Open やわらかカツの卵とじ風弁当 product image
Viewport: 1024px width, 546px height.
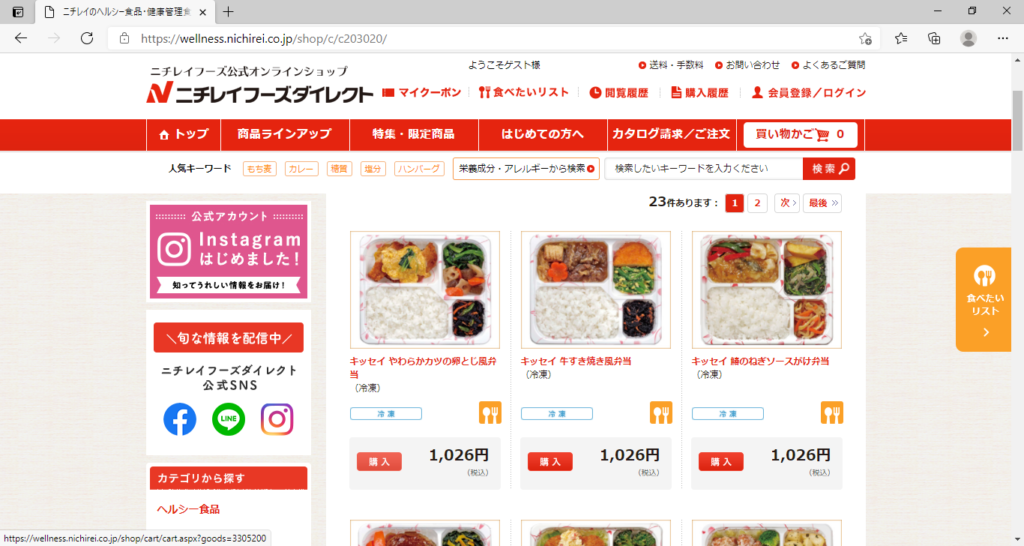(424, 289)
